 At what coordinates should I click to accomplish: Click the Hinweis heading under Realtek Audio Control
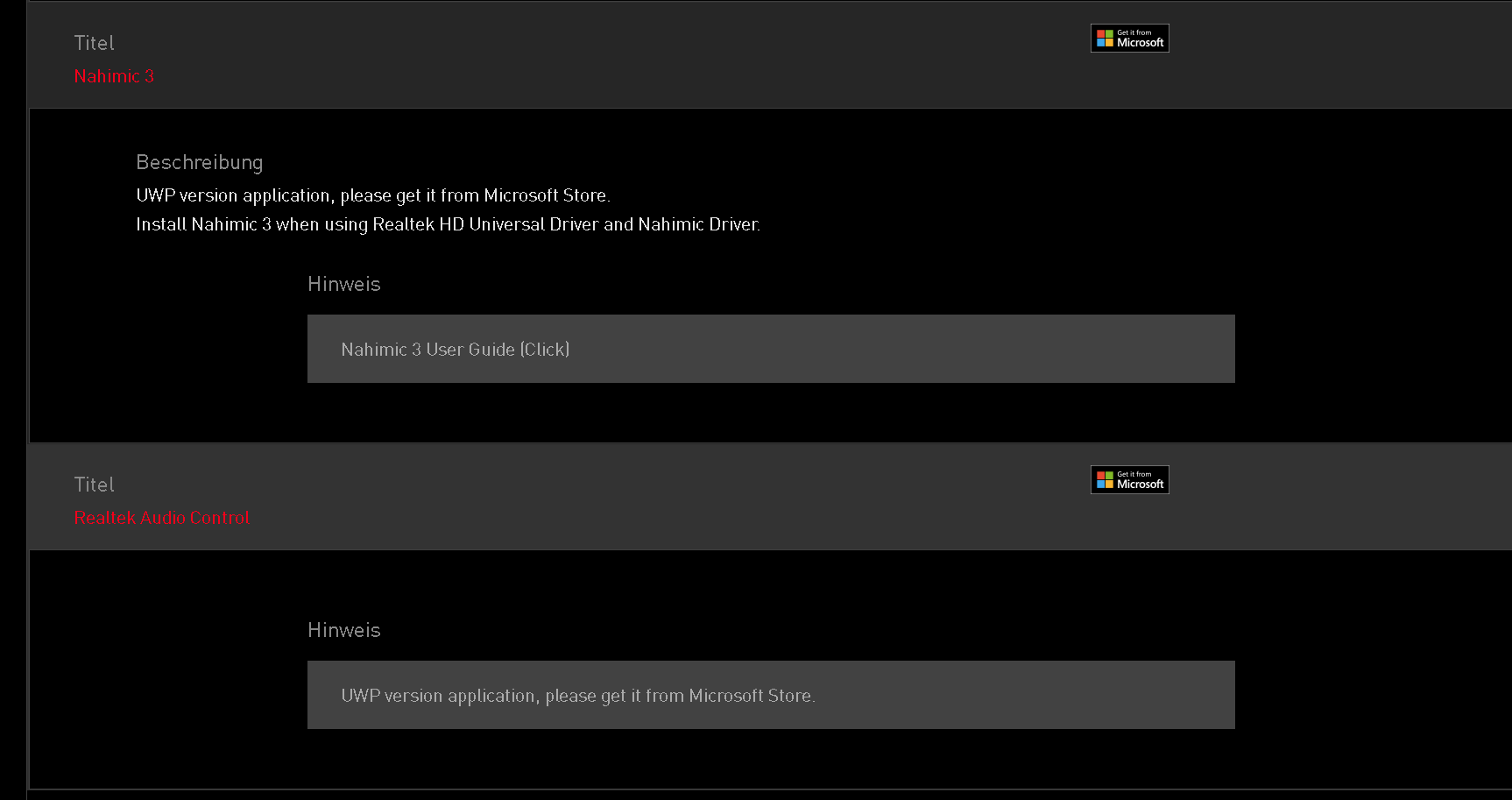coord(344,630)
